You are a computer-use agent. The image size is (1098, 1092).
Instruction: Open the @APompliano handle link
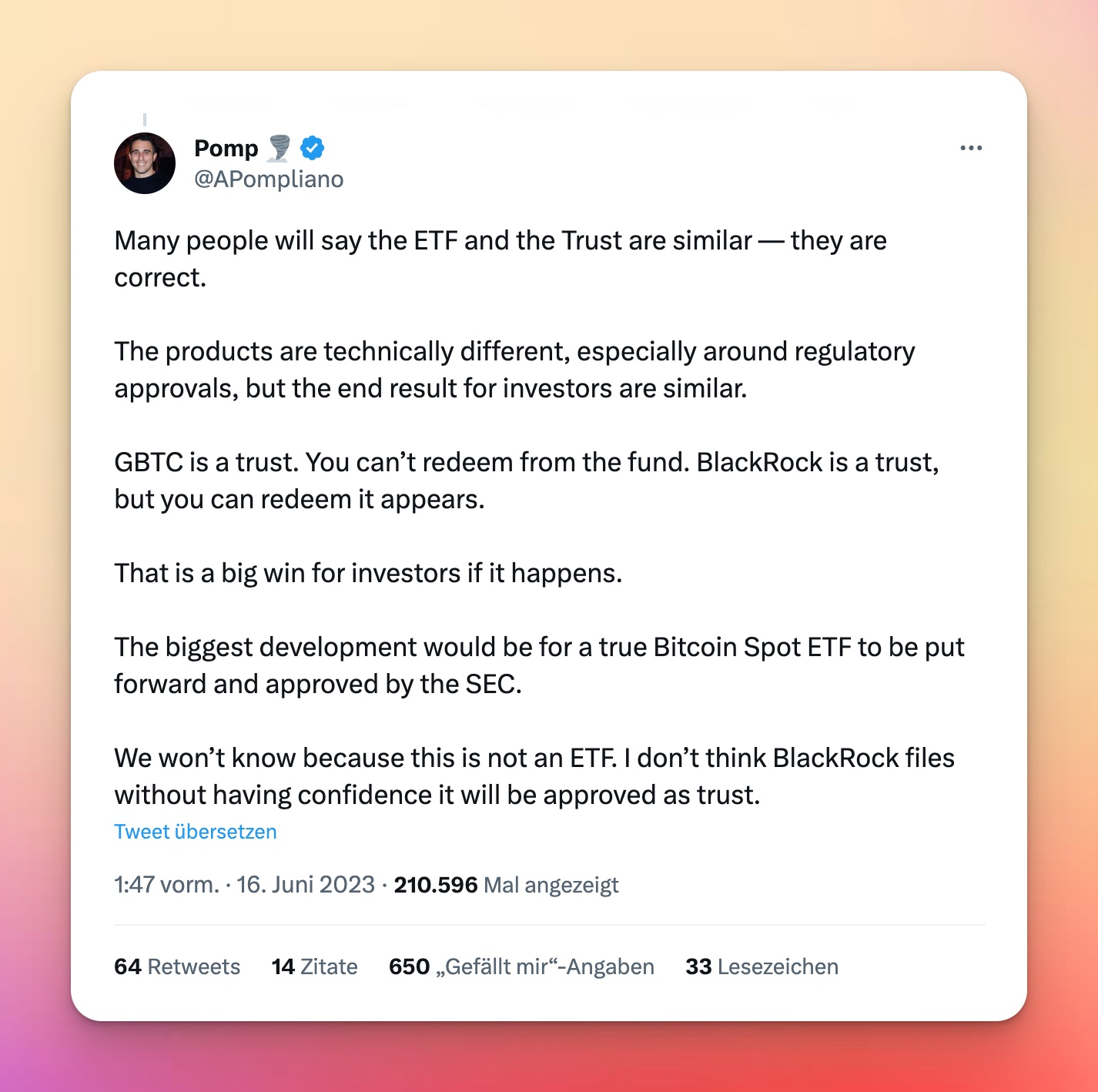point(269,179)
